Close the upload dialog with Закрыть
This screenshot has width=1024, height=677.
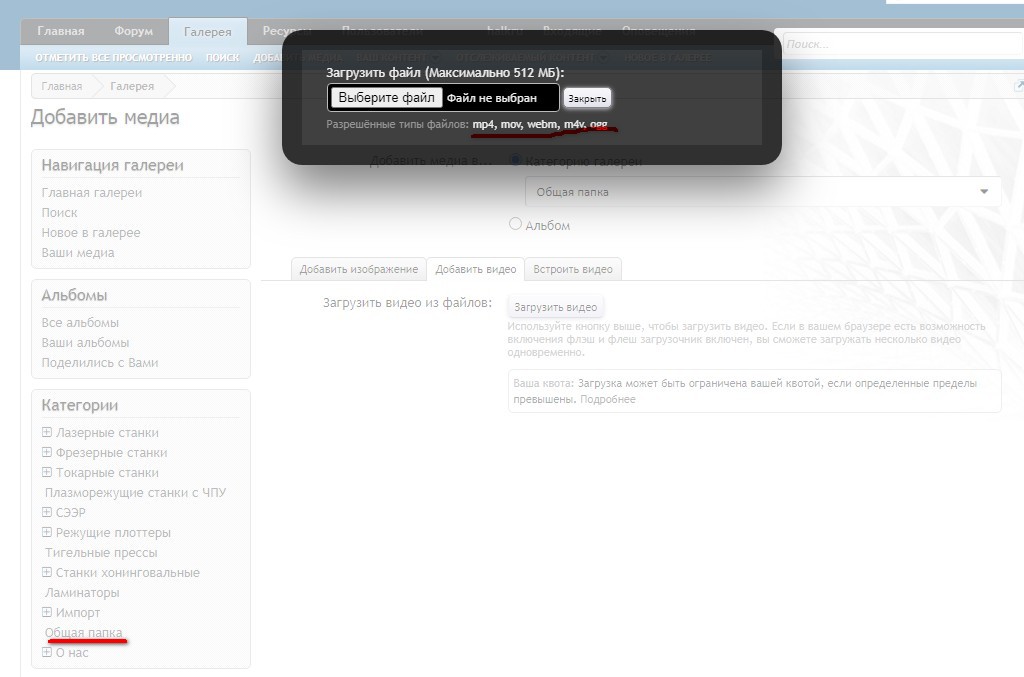[587, 99]
